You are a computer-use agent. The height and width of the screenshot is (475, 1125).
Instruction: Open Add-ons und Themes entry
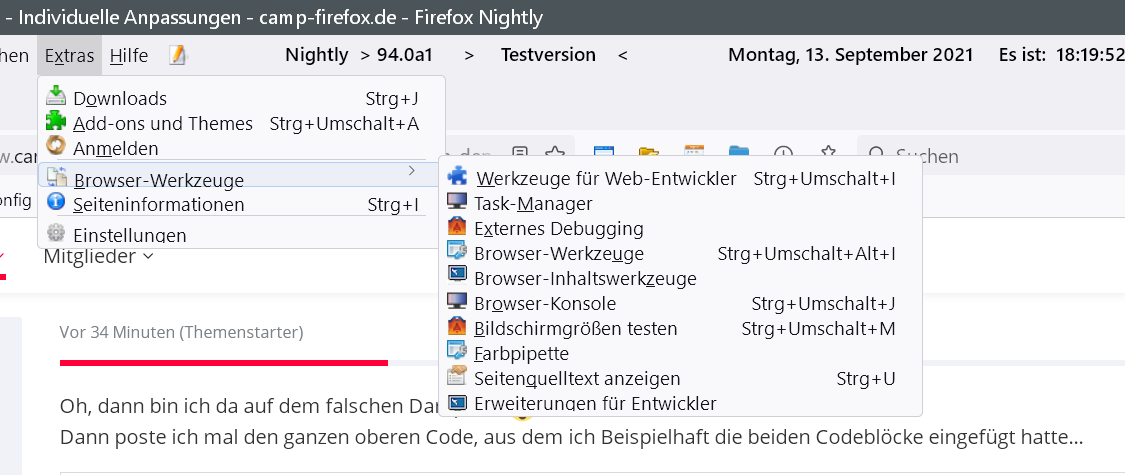coord(162,123)
